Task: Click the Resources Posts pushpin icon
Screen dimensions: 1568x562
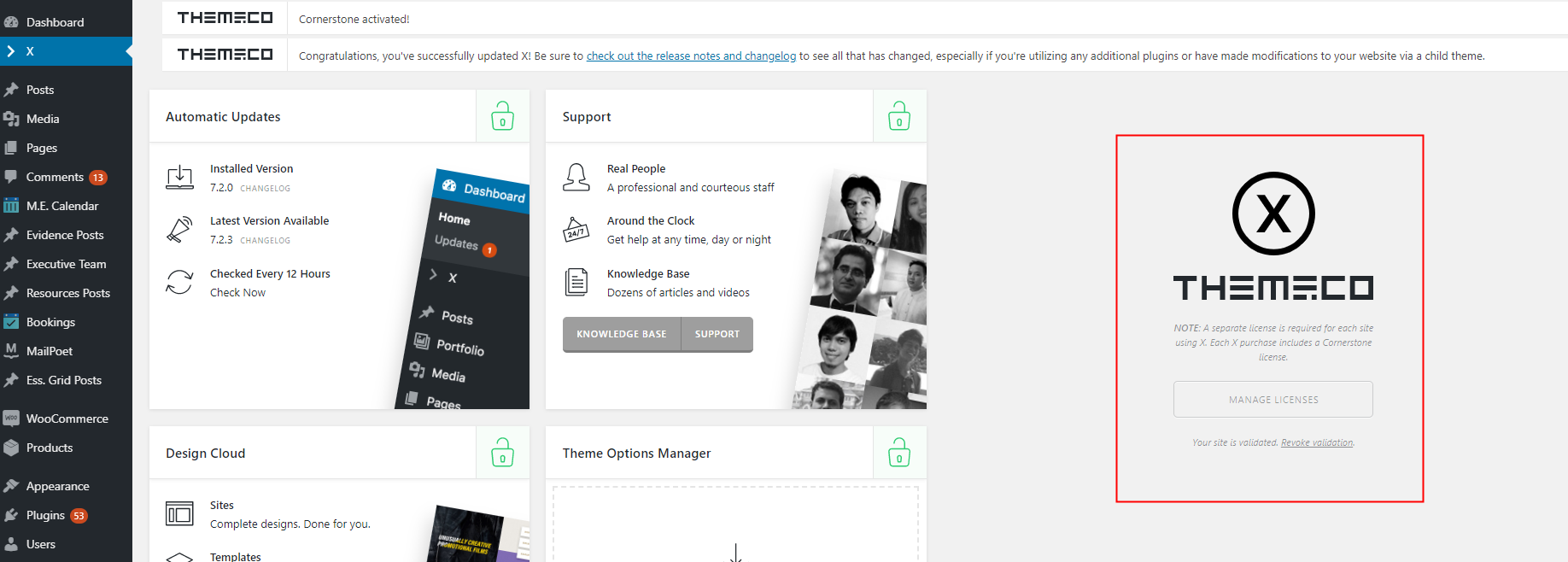Action: 11,293
